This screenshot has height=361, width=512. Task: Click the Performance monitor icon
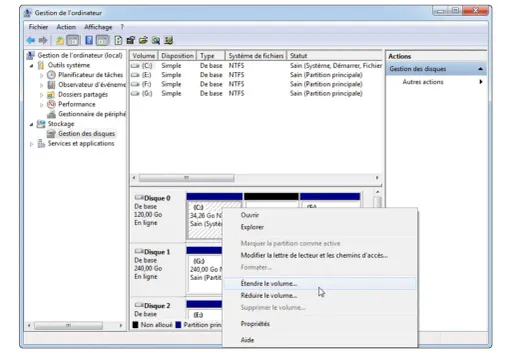point(51,104)
